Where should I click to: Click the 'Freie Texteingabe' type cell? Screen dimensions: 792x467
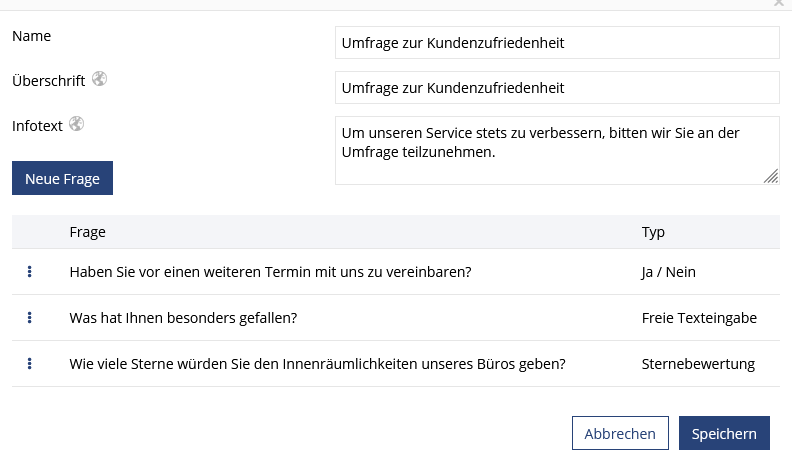pos(699,318)
